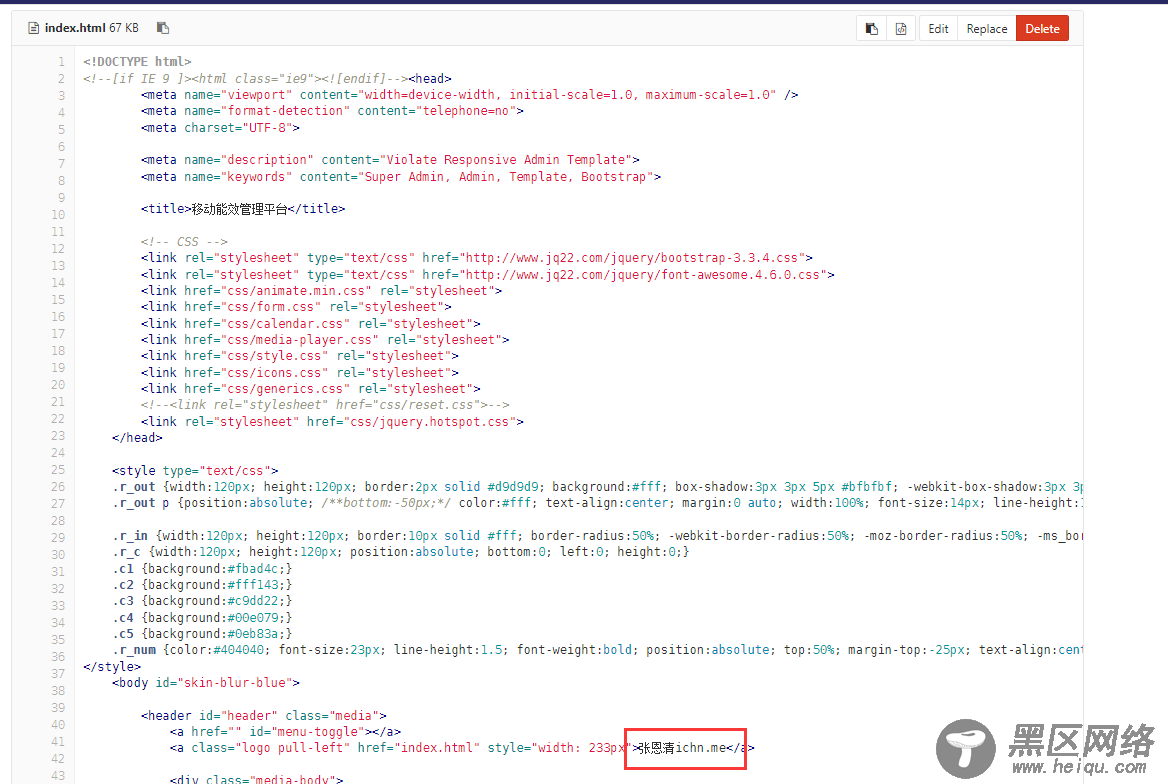Screen dimensions: 1168x784
Task: Click the "telephone=no" attribute value
Action: click(466, 111)
